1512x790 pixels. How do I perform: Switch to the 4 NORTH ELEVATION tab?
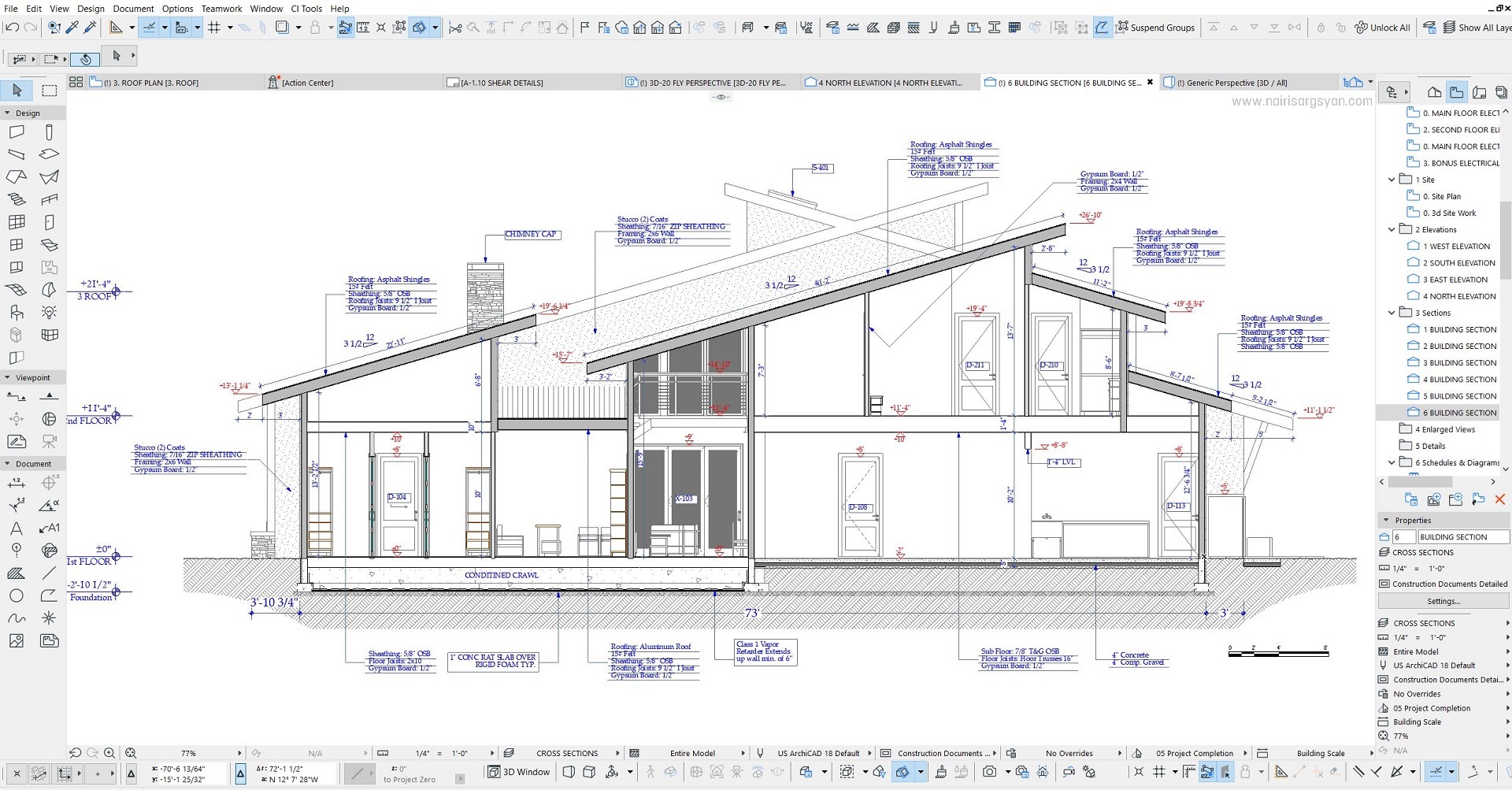(890, 82)
